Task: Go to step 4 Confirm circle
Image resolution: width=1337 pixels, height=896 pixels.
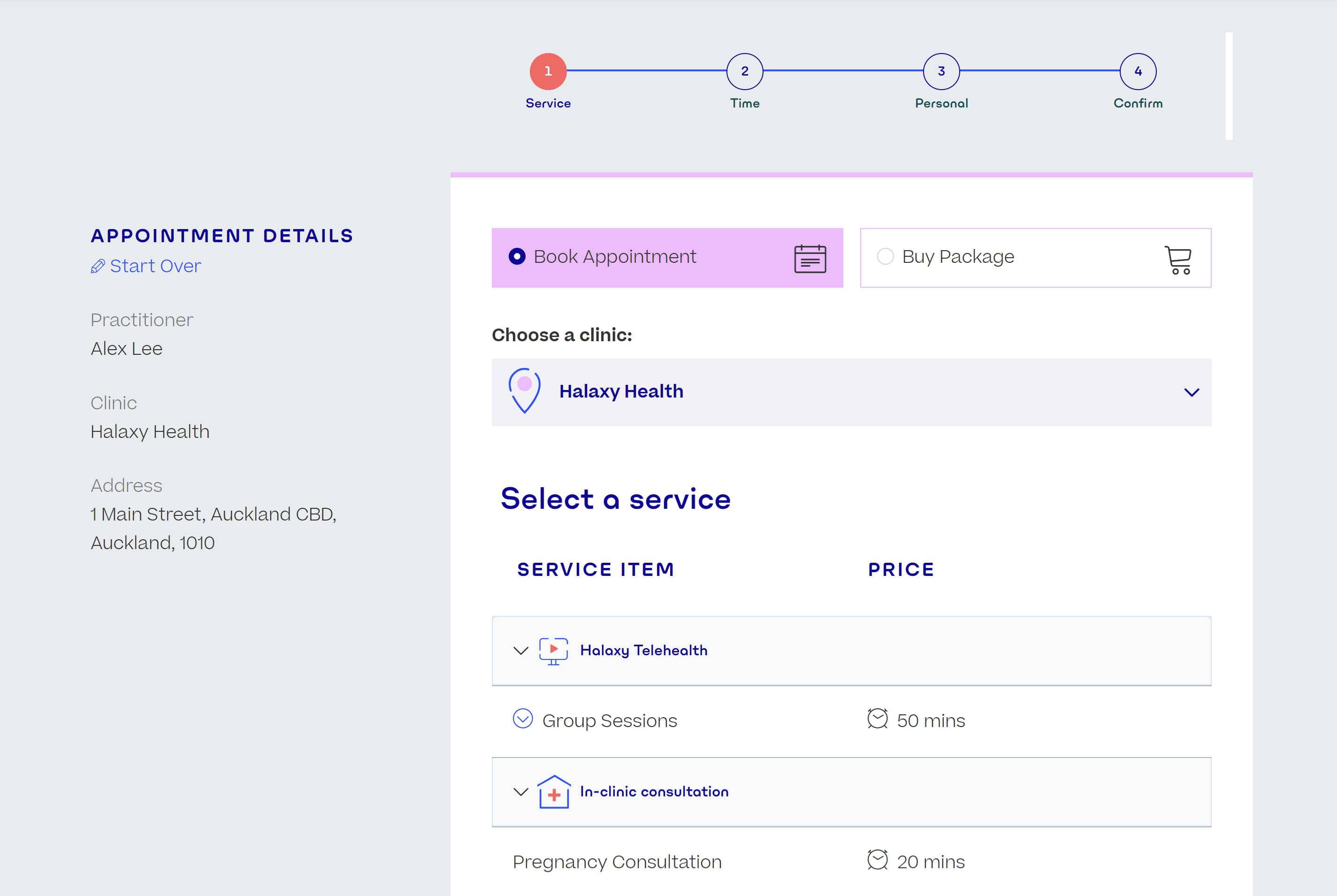Action: tap(1138, 71)
